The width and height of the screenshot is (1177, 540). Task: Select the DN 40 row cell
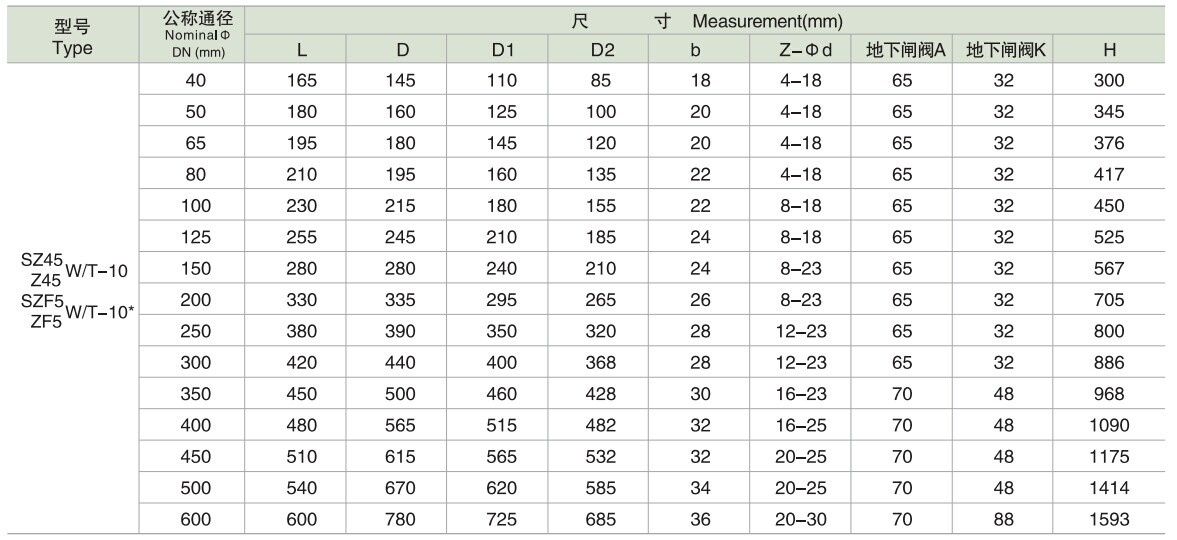(x=196, y=80)
